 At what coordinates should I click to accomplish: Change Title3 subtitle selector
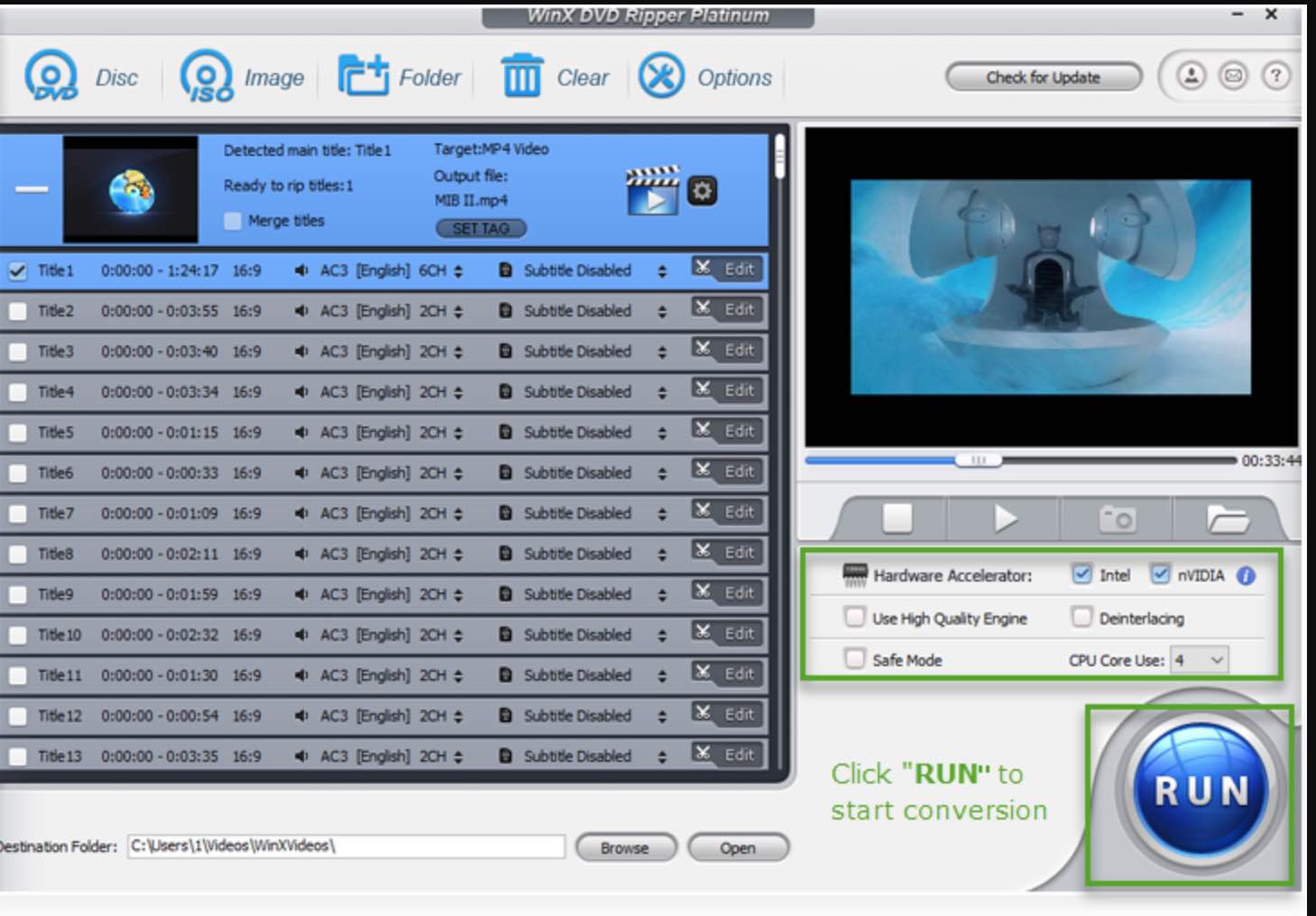click(662, 352)
